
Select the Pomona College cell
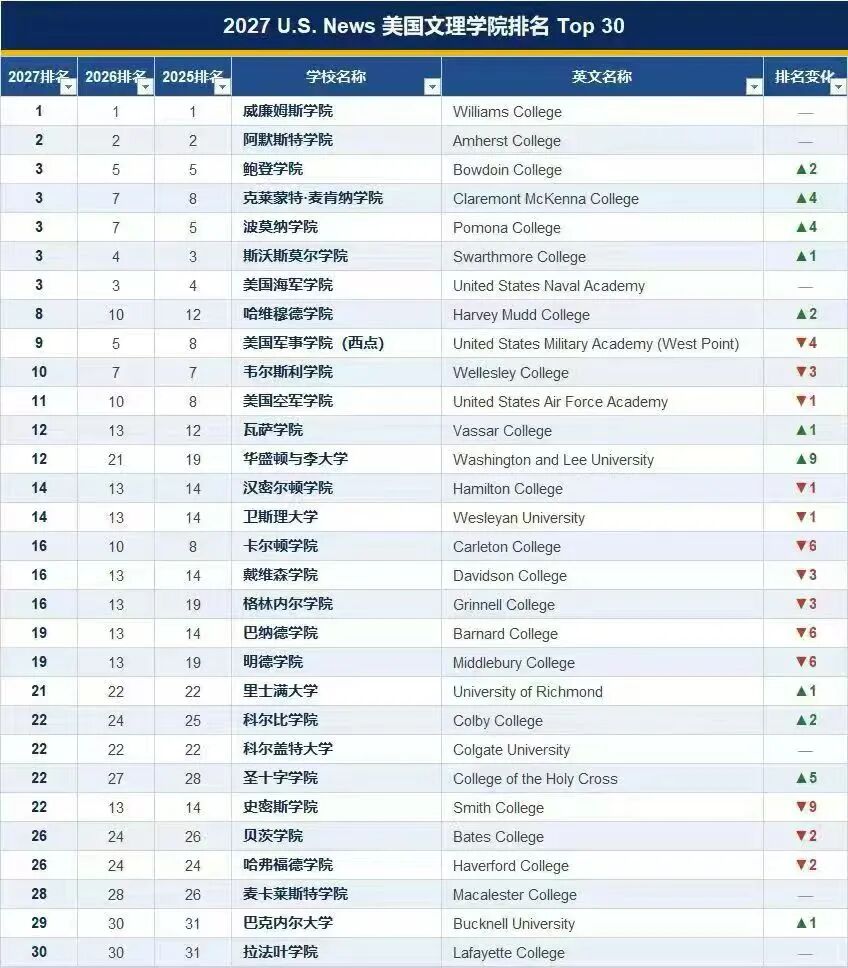[602, 228]
